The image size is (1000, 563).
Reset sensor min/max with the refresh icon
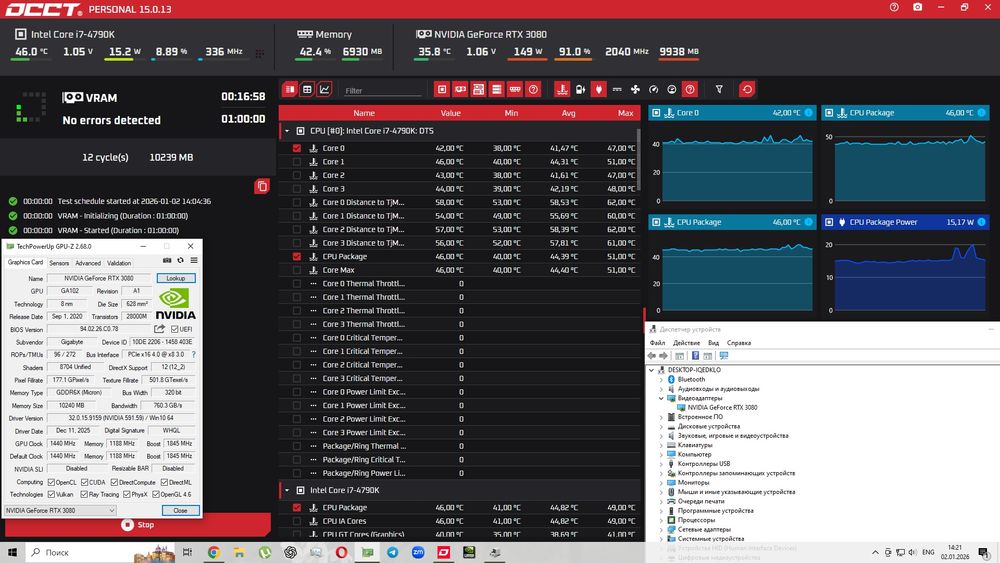747,90
